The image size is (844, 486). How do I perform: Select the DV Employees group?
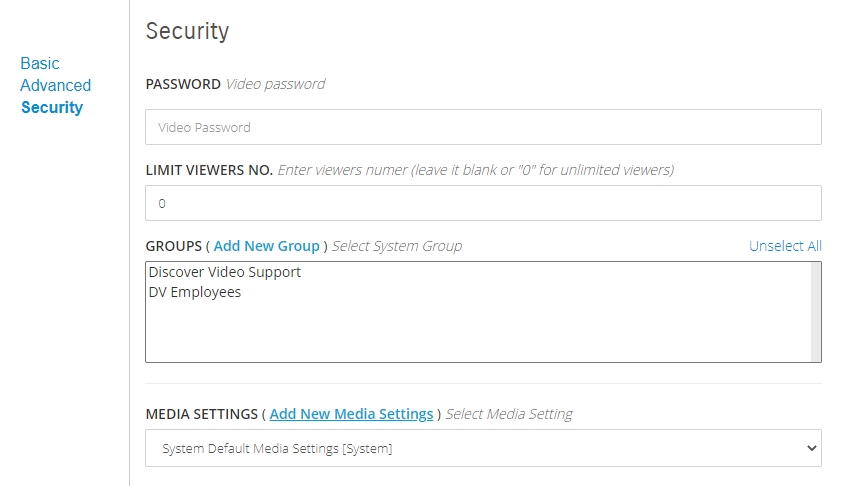click(195, 293)
